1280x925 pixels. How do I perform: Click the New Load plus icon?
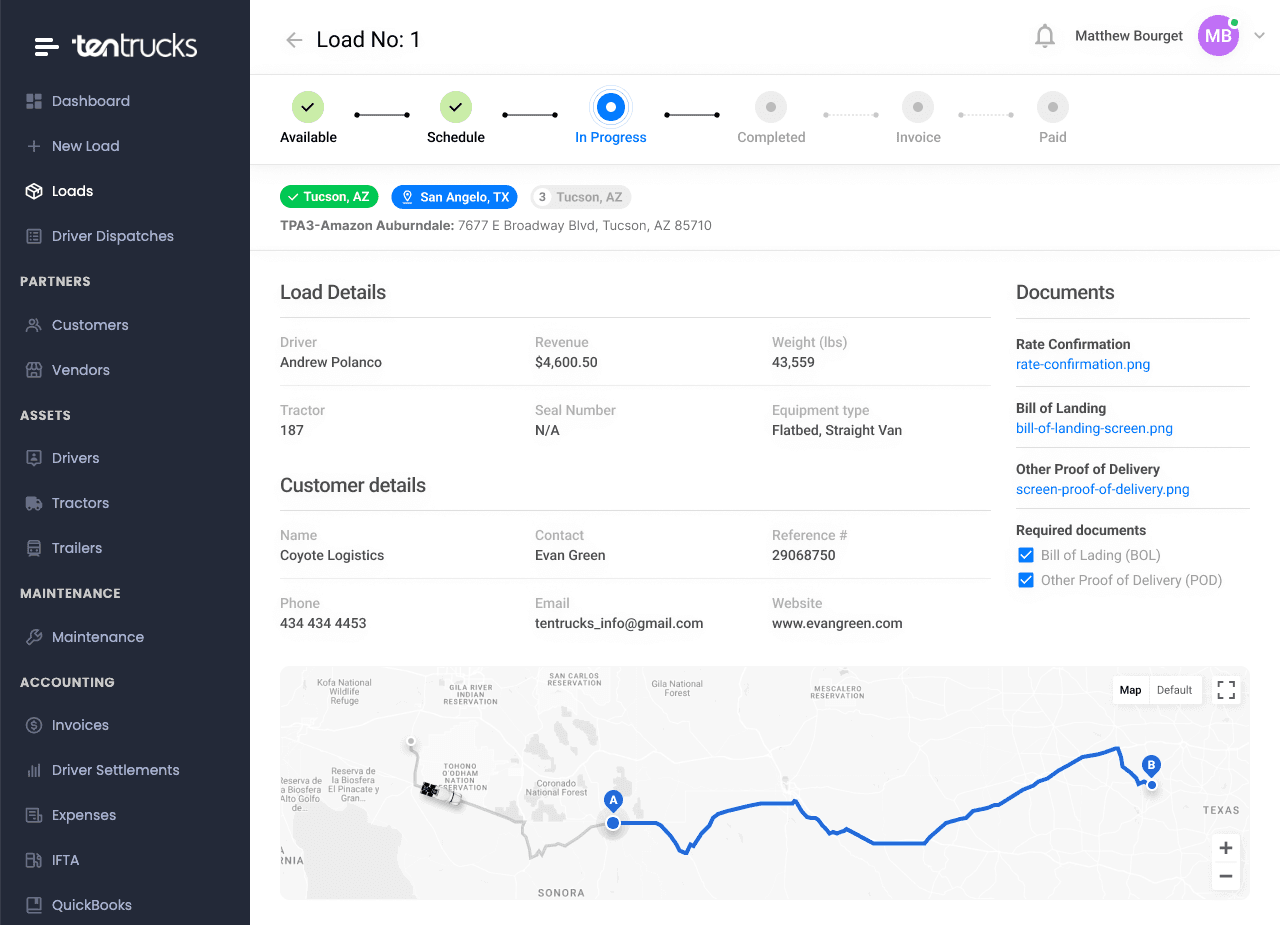coord(35,146)
